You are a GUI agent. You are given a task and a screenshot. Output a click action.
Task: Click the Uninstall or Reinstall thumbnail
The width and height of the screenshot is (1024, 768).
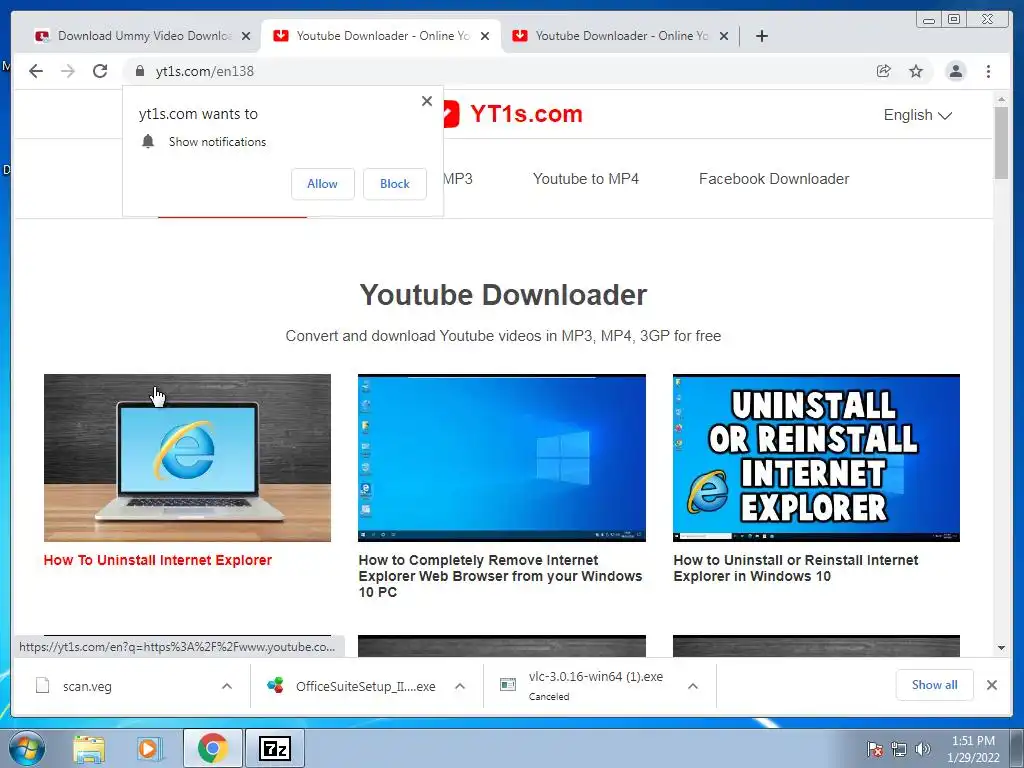coord(816,458)
